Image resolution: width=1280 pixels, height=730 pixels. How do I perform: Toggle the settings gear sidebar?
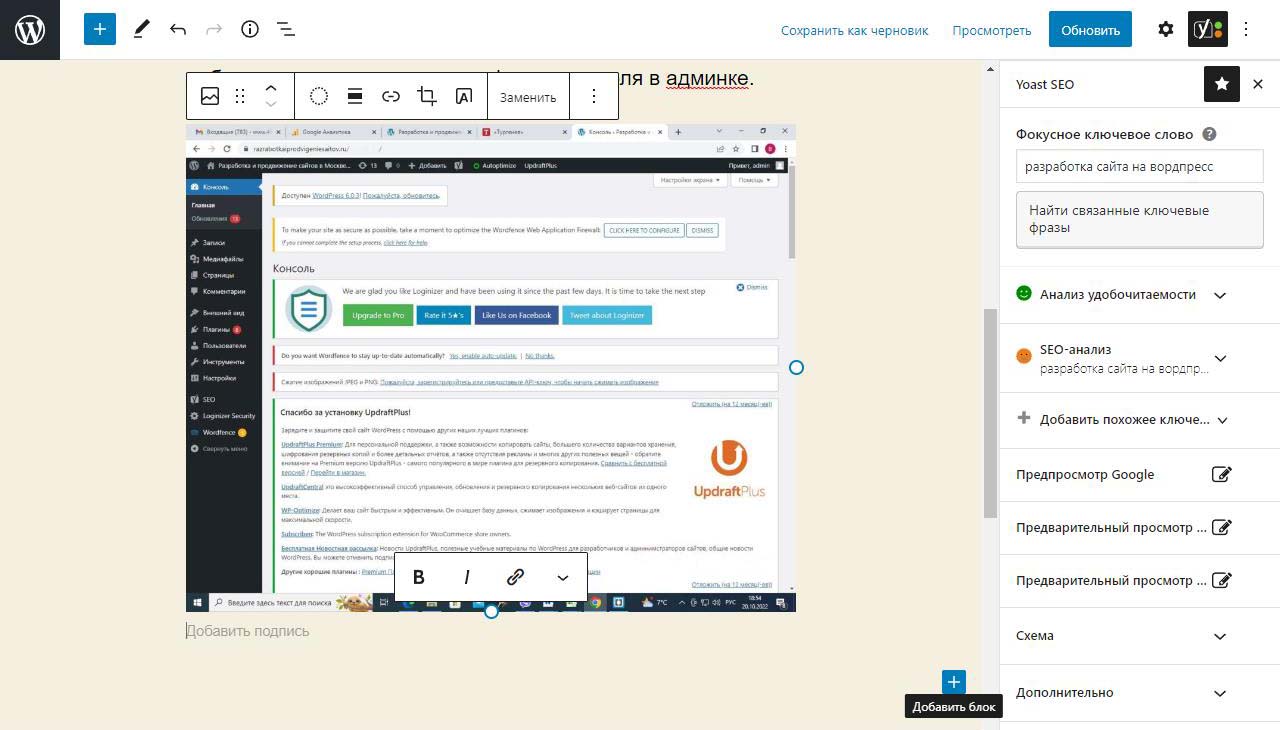pyautogui.click(x=1165, y=29)
